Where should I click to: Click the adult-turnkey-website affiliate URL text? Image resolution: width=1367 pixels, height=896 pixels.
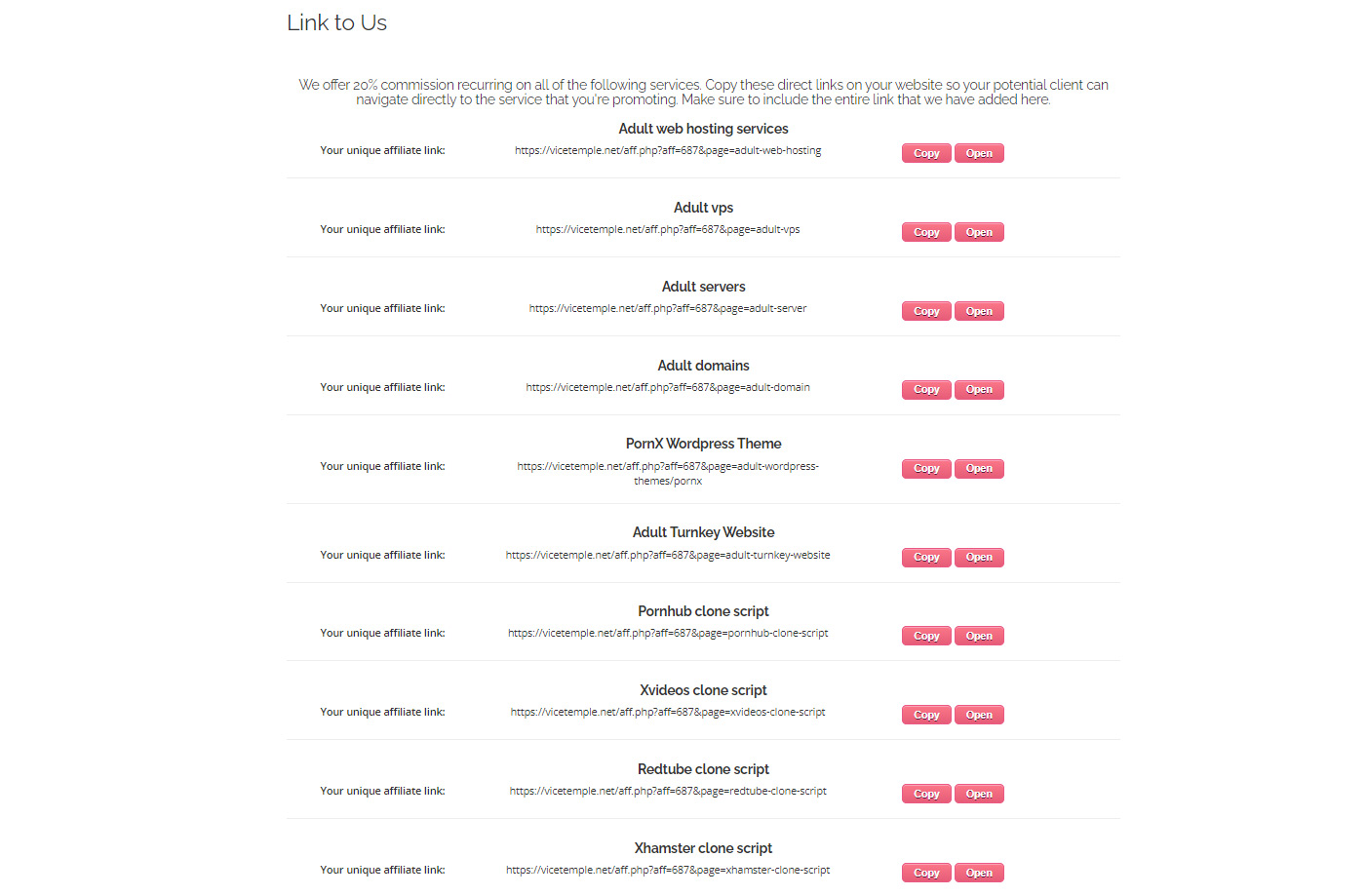668,556
